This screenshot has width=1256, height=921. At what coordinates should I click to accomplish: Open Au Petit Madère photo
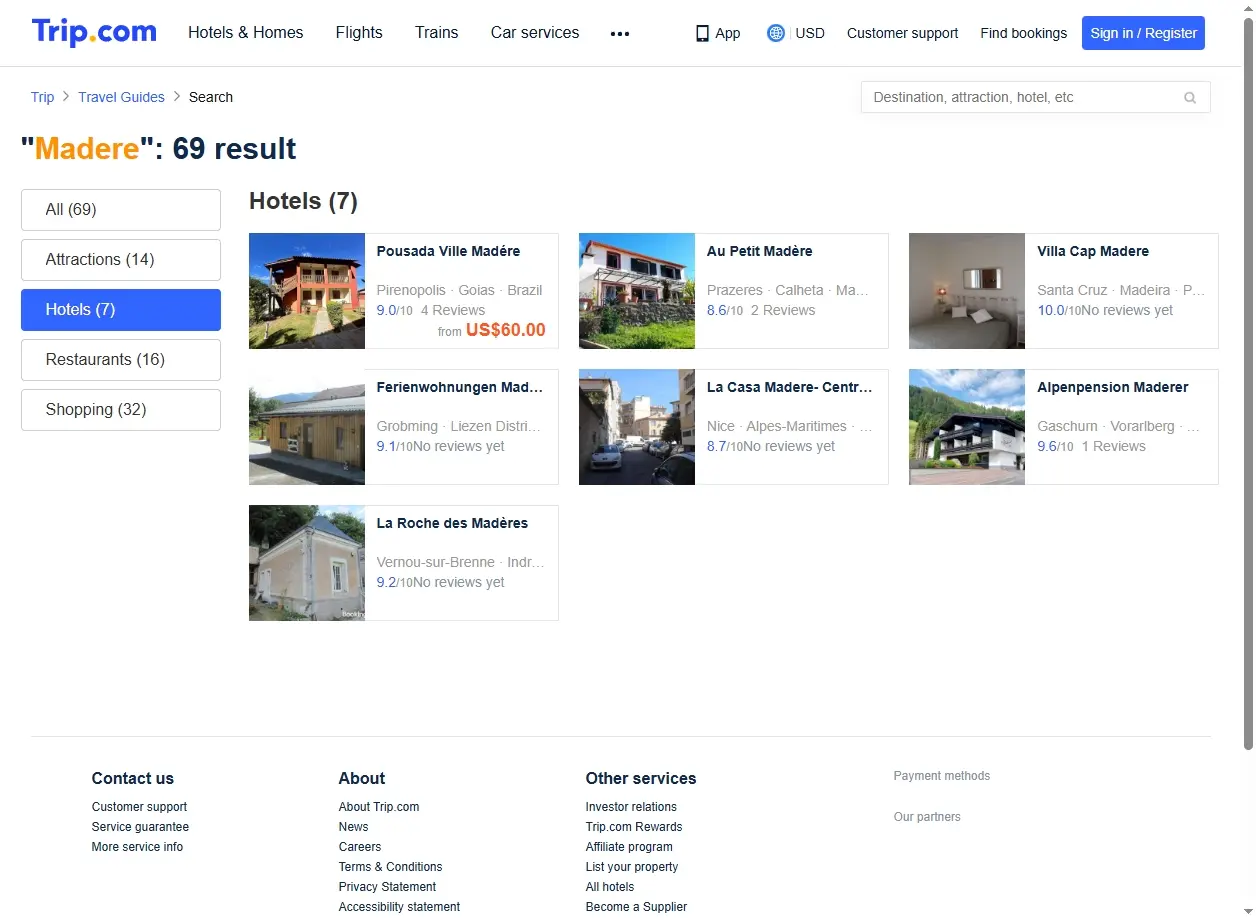tap(637, 291)
